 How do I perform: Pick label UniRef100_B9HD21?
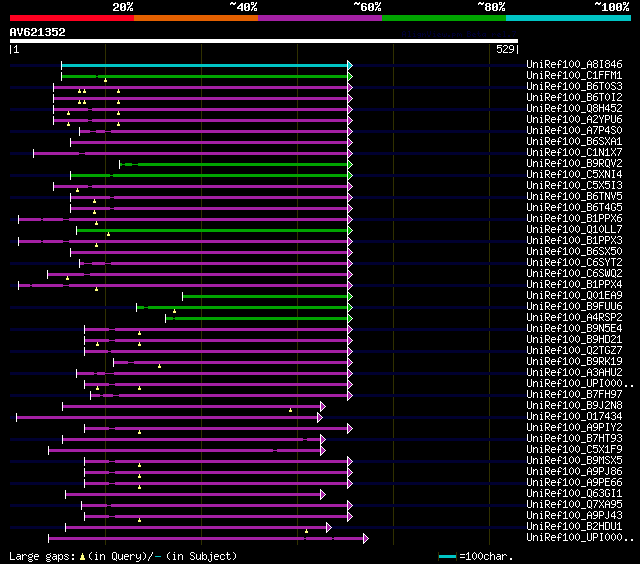click(574, 340)
